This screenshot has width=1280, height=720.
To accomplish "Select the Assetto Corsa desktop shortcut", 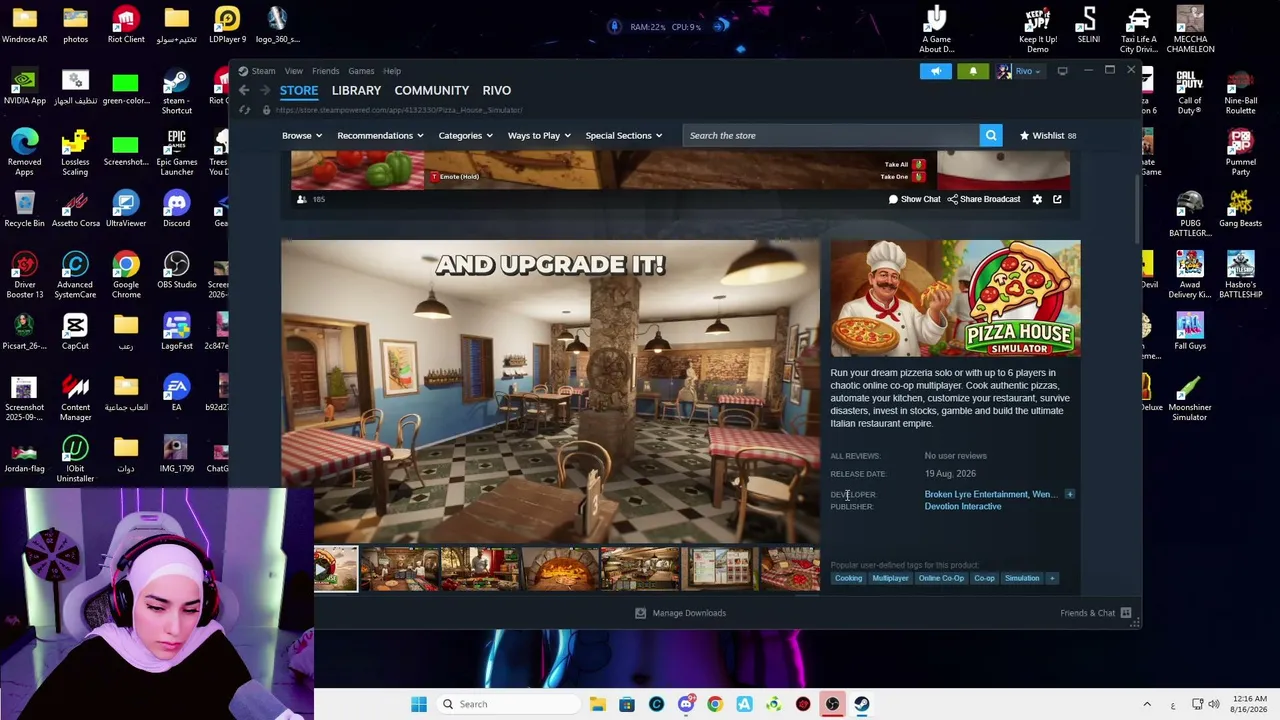I will [75, 209].
